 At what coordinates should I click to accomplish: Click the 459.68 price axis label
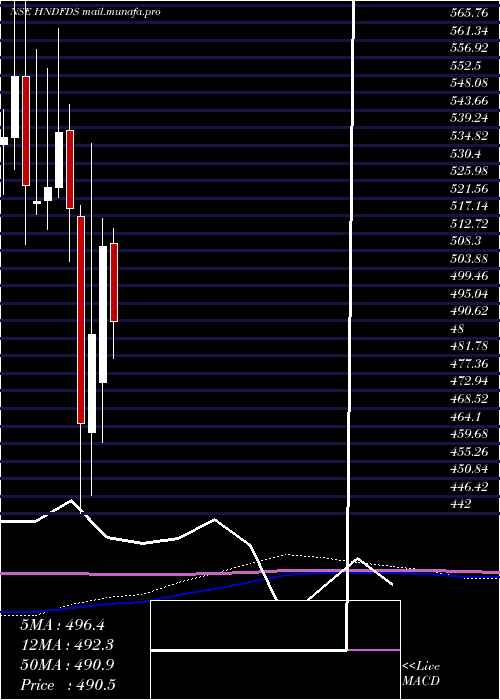point(469,433)
